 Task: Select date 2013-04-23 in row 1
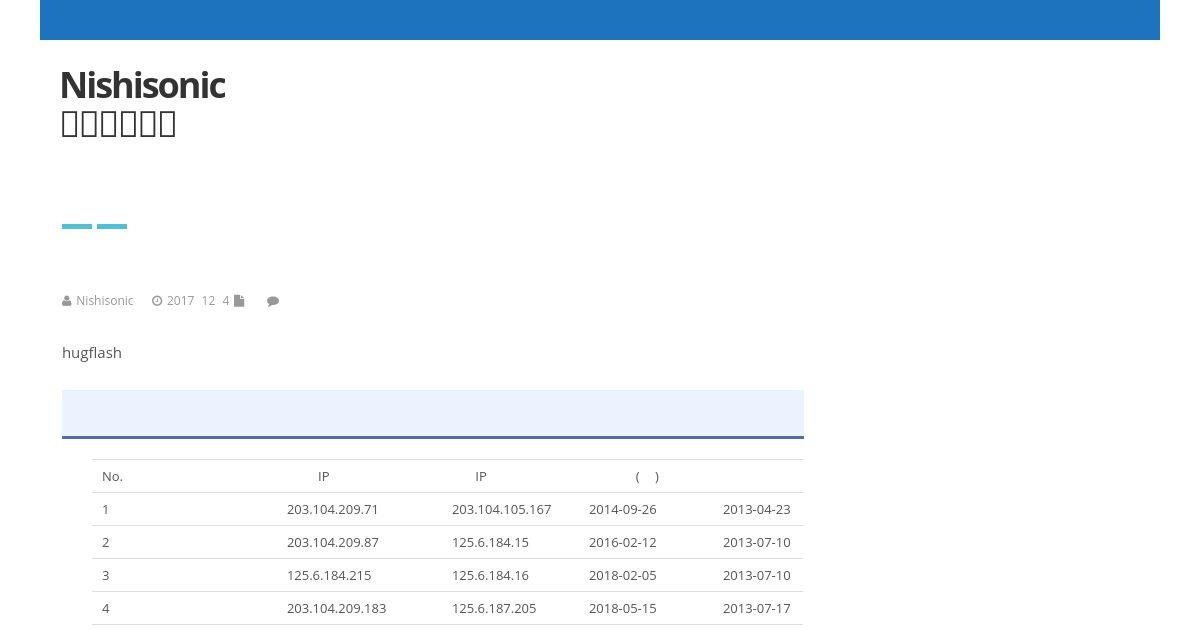(x=757, y=510)
